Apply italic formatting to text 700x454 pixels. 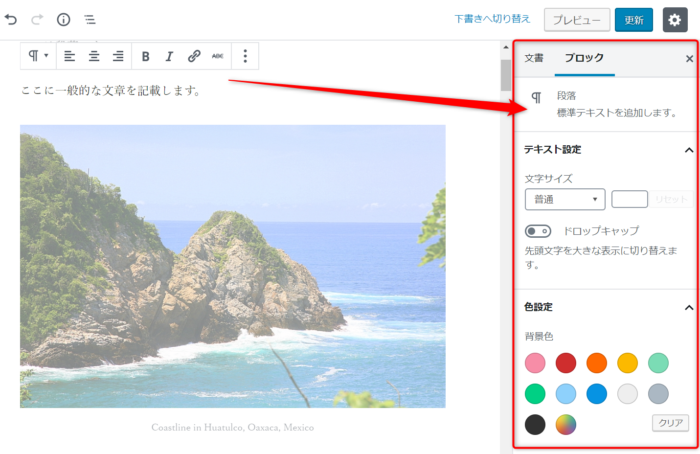[169, 56]
